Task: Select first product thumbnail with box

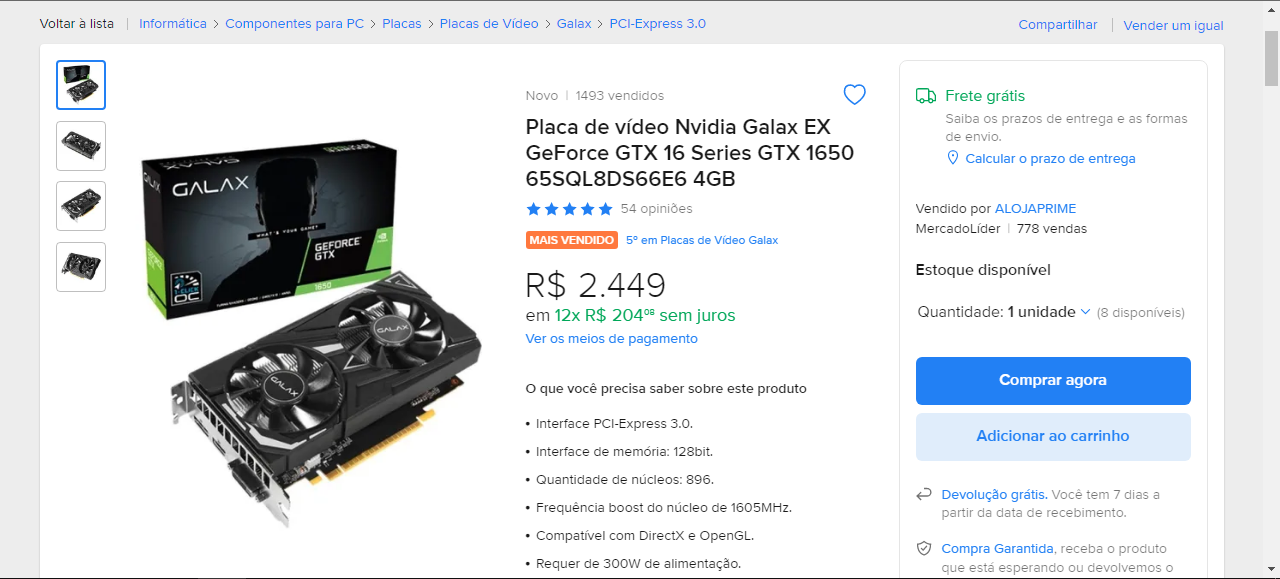Action: [81, 85]
